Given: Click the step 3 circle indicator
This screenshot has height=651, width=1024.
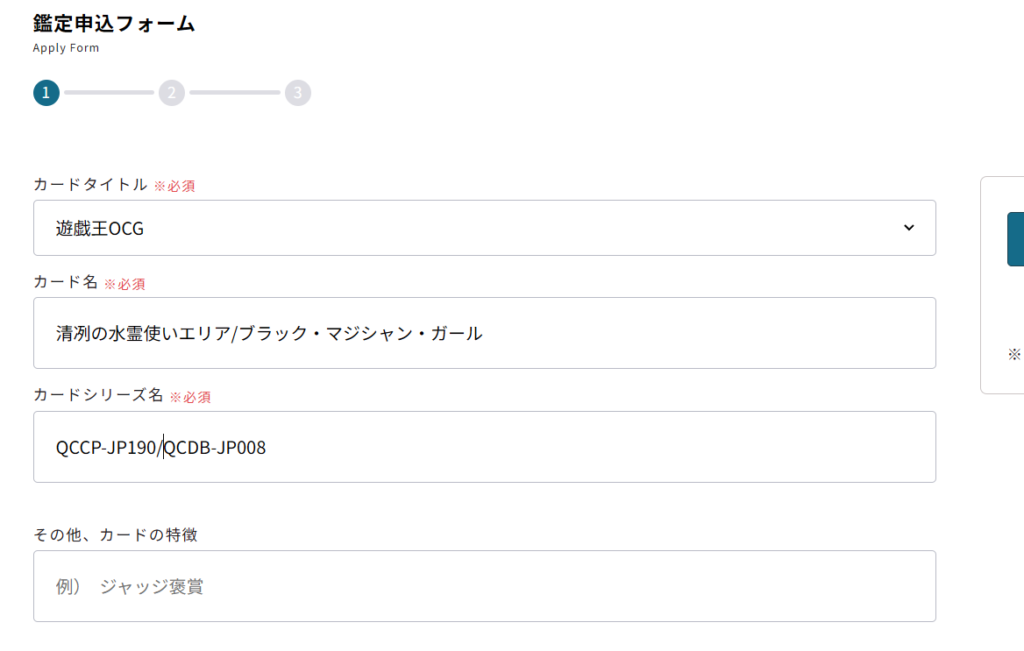Looking at the screenshot, I should [297, 92].
